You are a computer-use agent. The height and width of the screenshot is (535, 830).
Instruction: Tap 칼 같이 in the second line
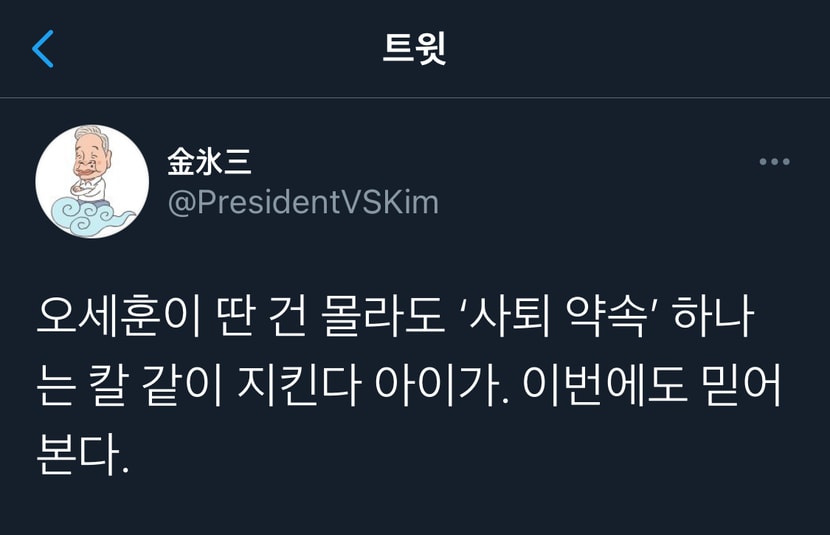[155, 385]
